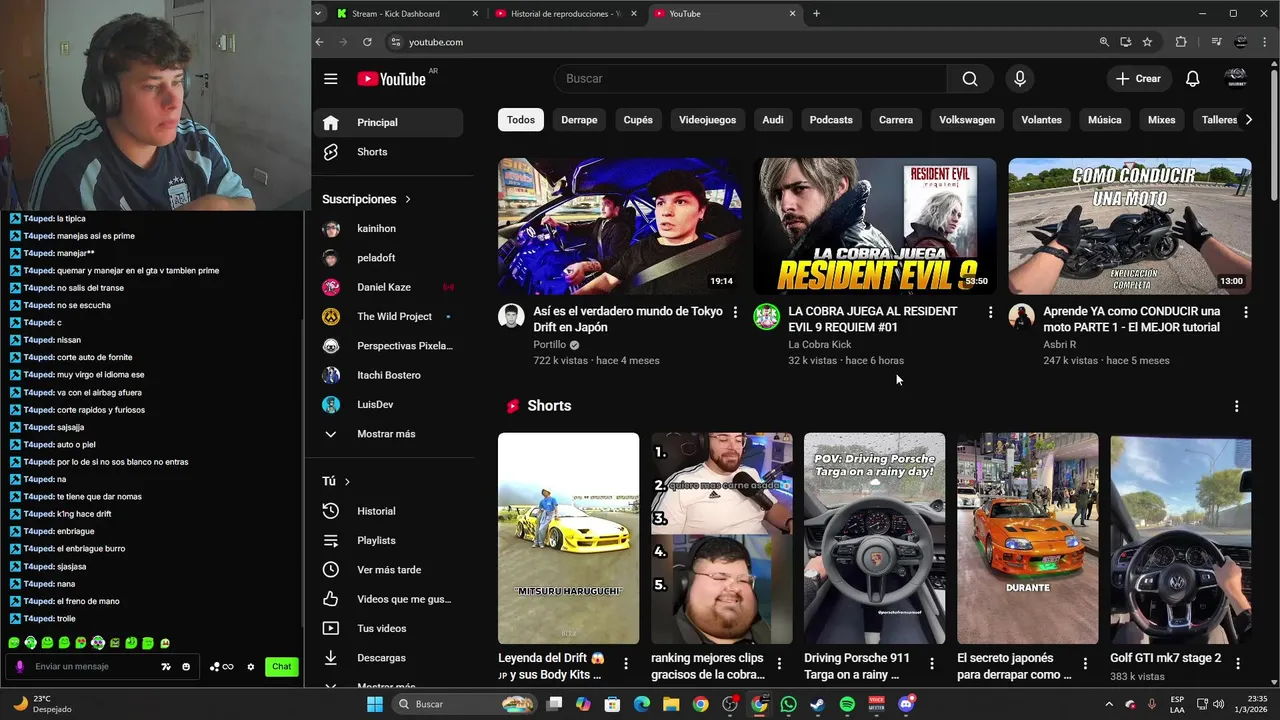The height and width of the screenshot is (720, 1280).
Task: Open Discord from the taskbar
Action: tap(906, 704)
